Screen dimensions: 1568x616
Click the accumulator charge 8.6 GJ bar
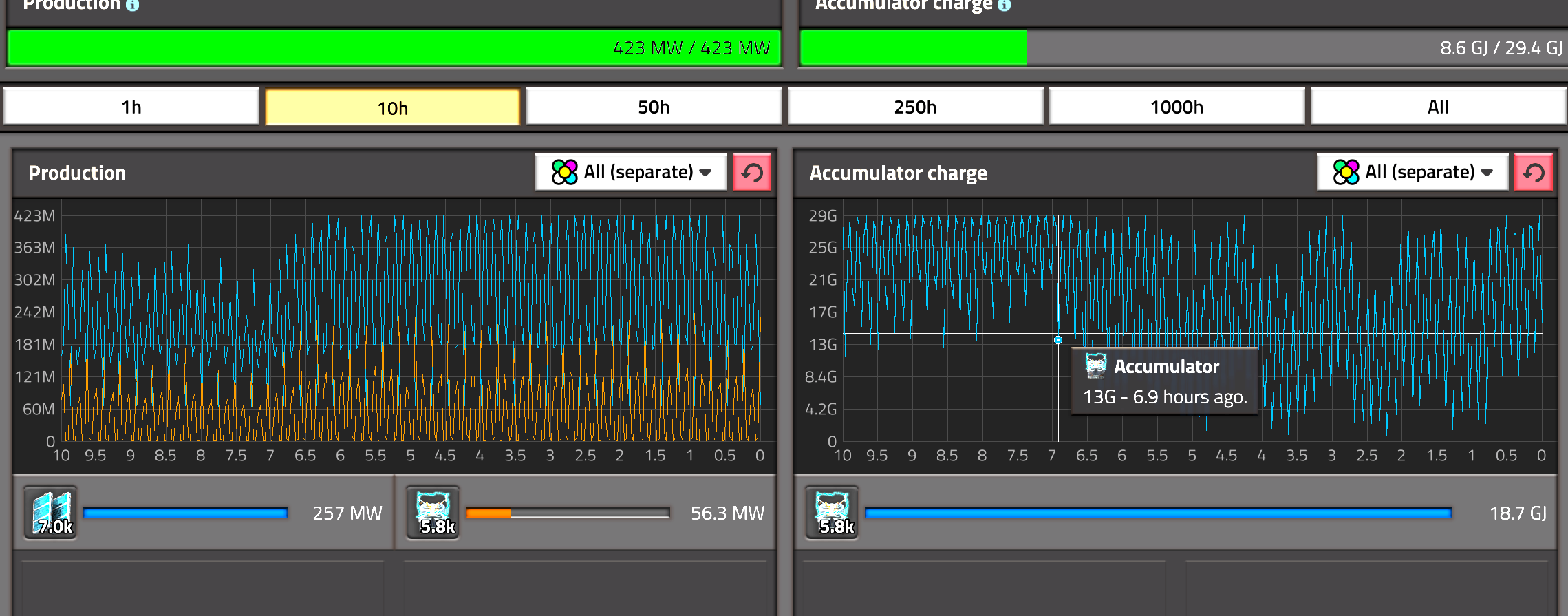[x=1182, y=47]
